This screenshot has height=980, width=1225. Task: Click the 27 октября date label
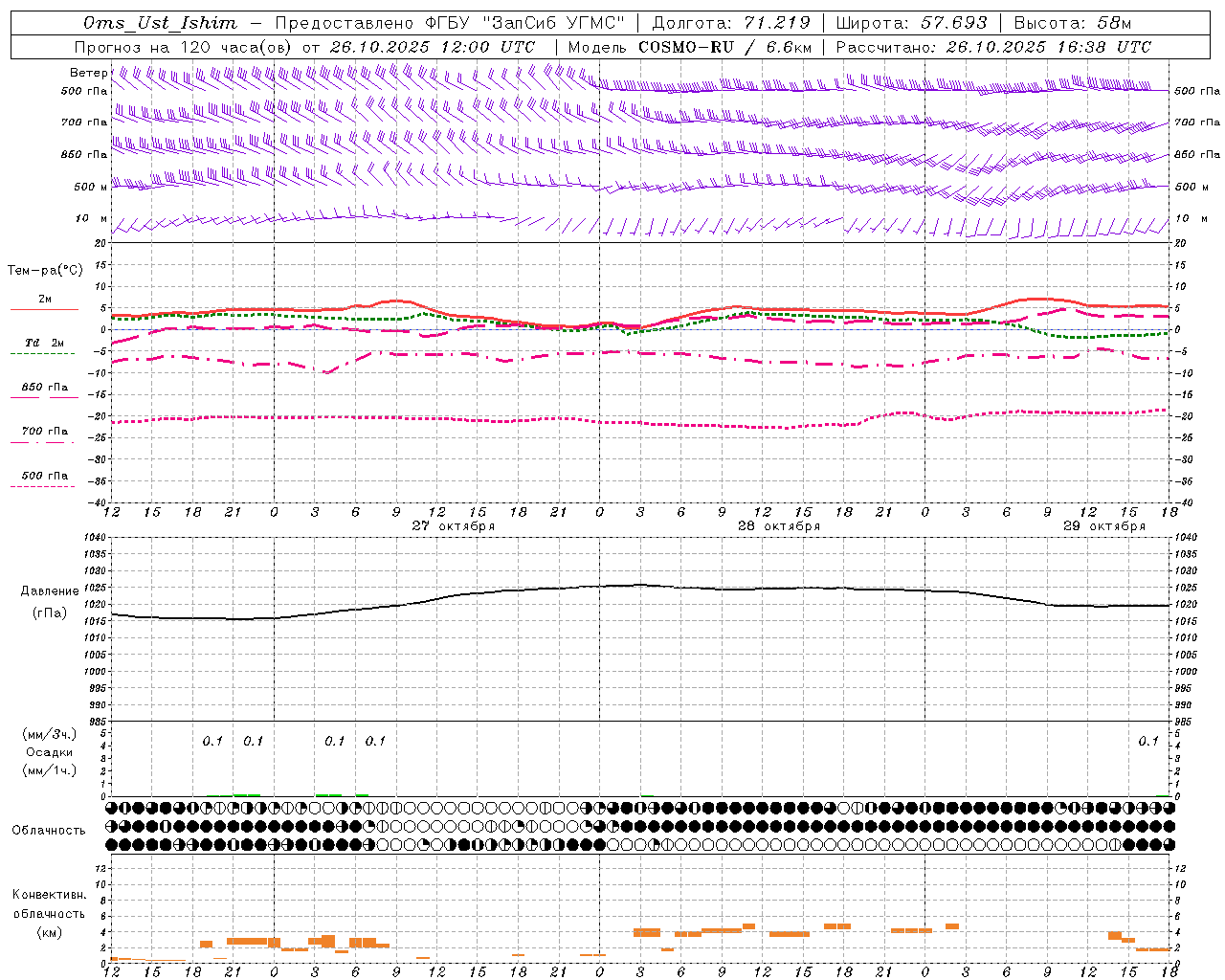click(x=454, y=526)
